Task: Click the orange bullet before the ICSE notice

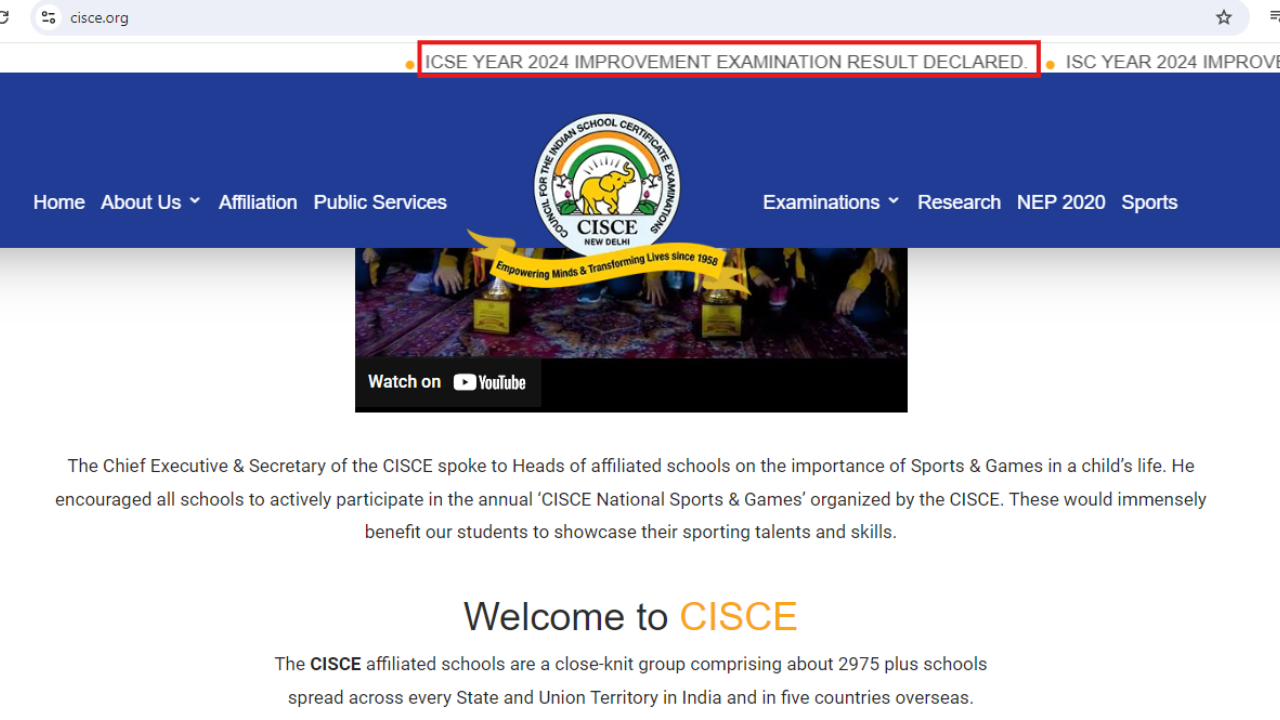Action: (410, 63)
